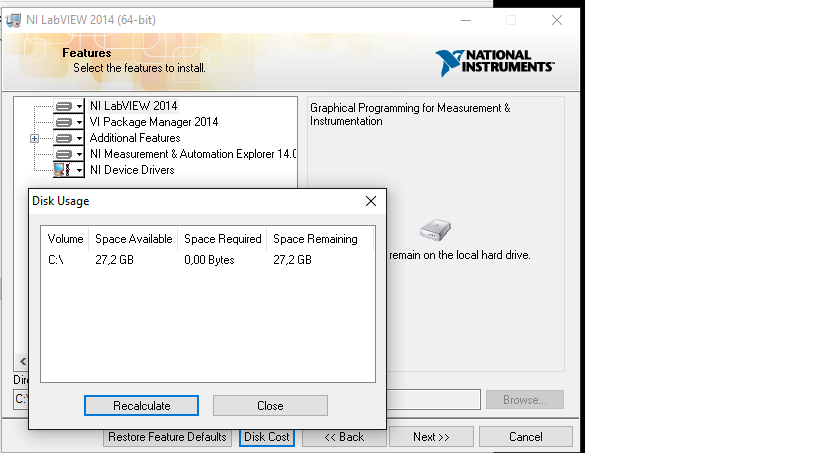Proceed with the Next >> button

(x=431, y=437)
